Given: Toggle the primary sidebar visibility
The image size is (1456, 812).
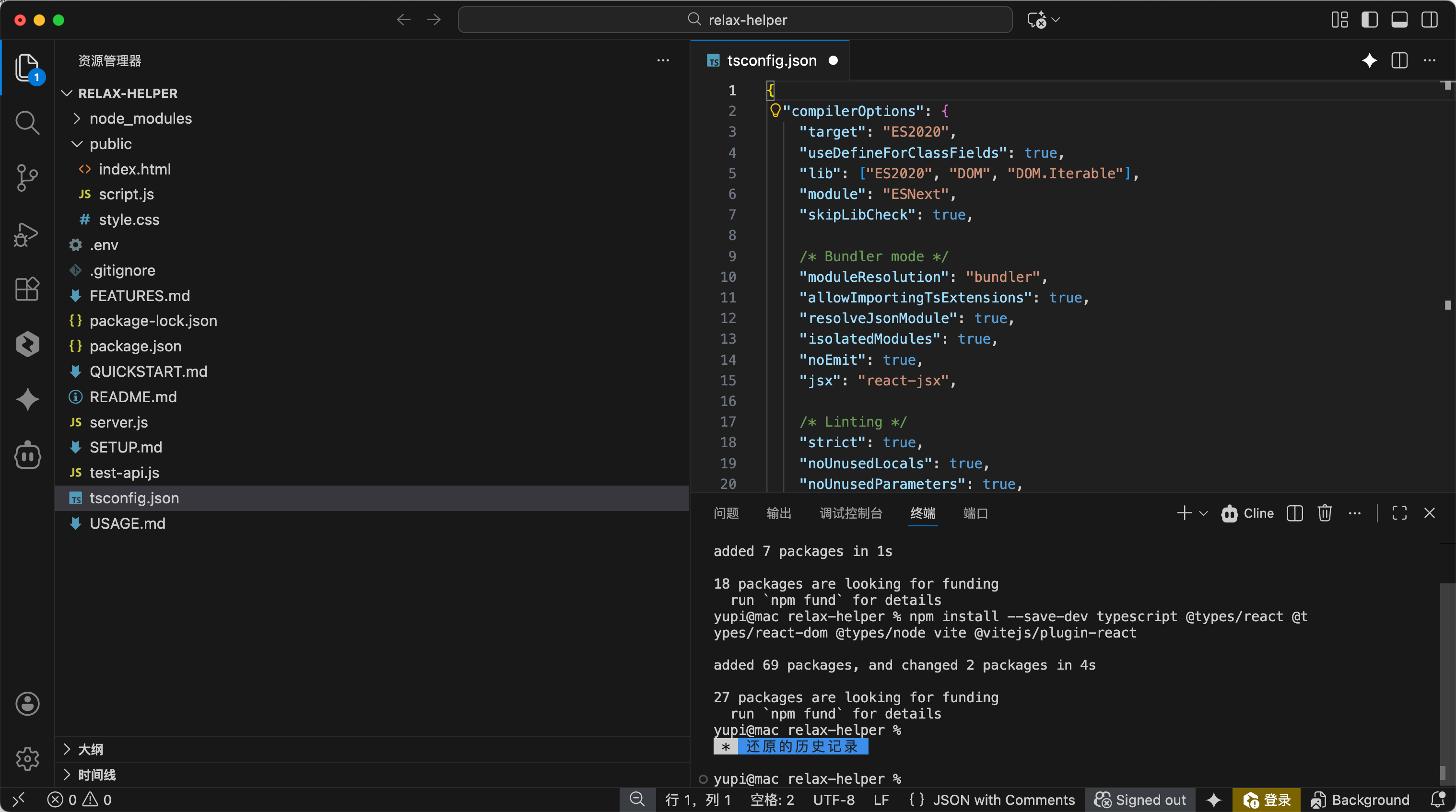Looking at the screenshot, I should 1369,20.
